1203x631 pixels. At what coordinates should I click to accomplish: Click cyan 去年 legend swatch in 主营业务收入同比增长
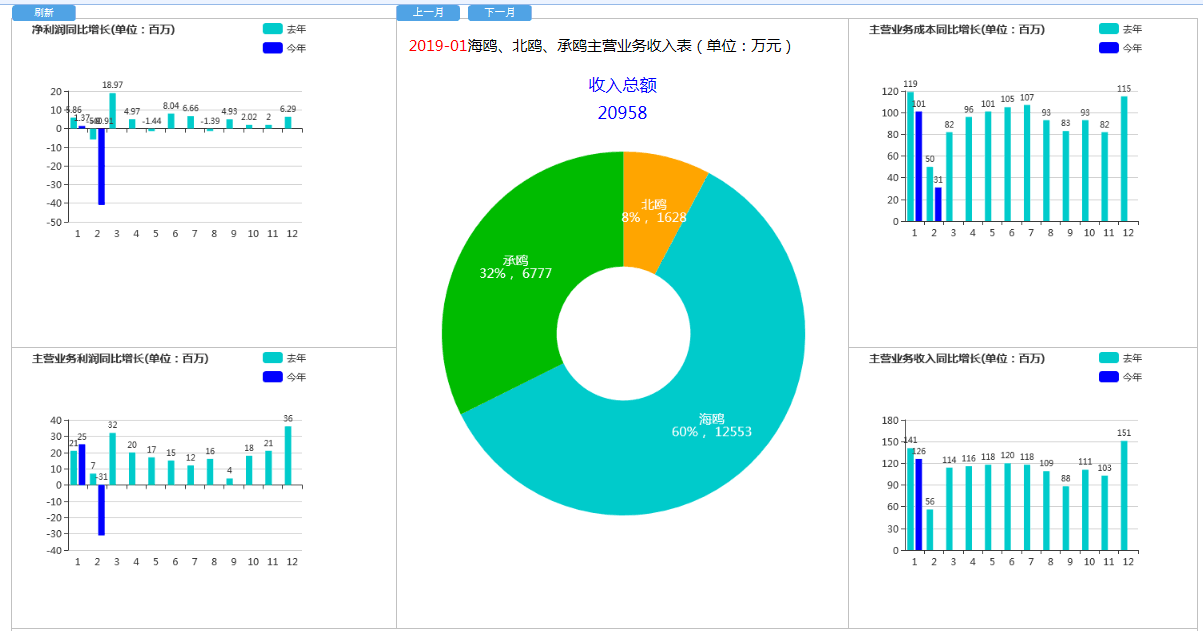[x=1108, y=358]
